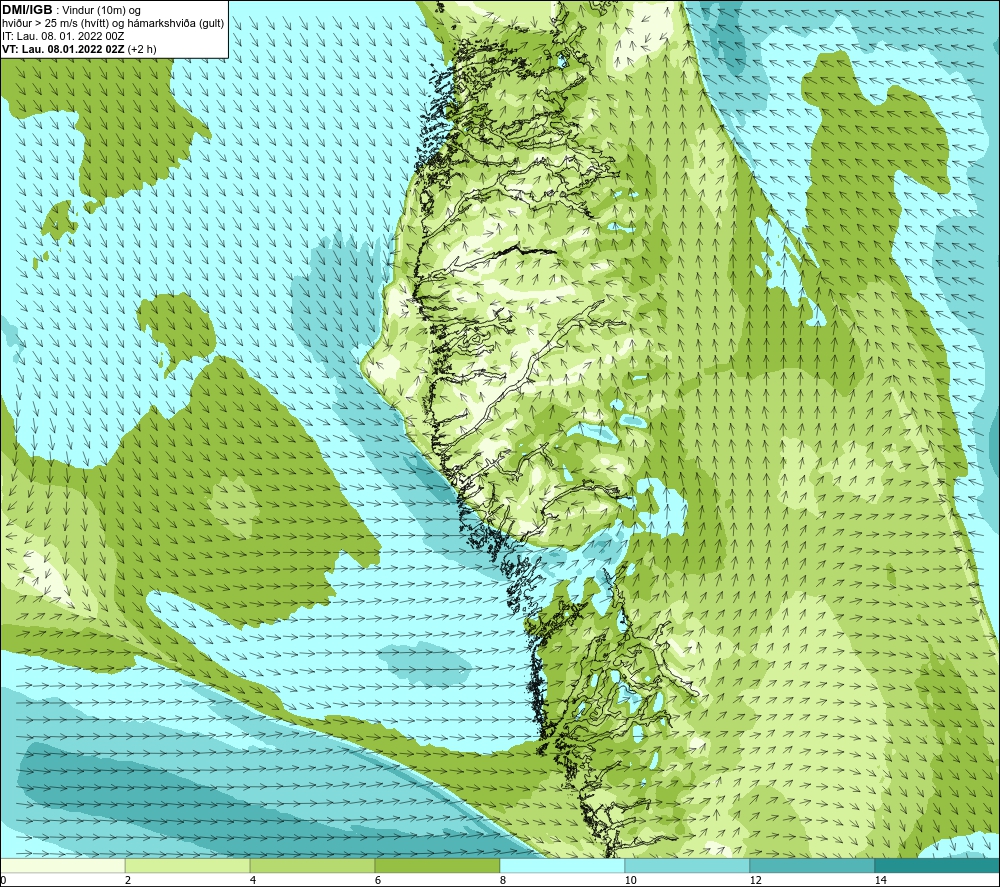Click the dark green 6–8 legend swatch
Image resolution: width=1000 pixels, height=887 pixels.
tap(438, 865)
